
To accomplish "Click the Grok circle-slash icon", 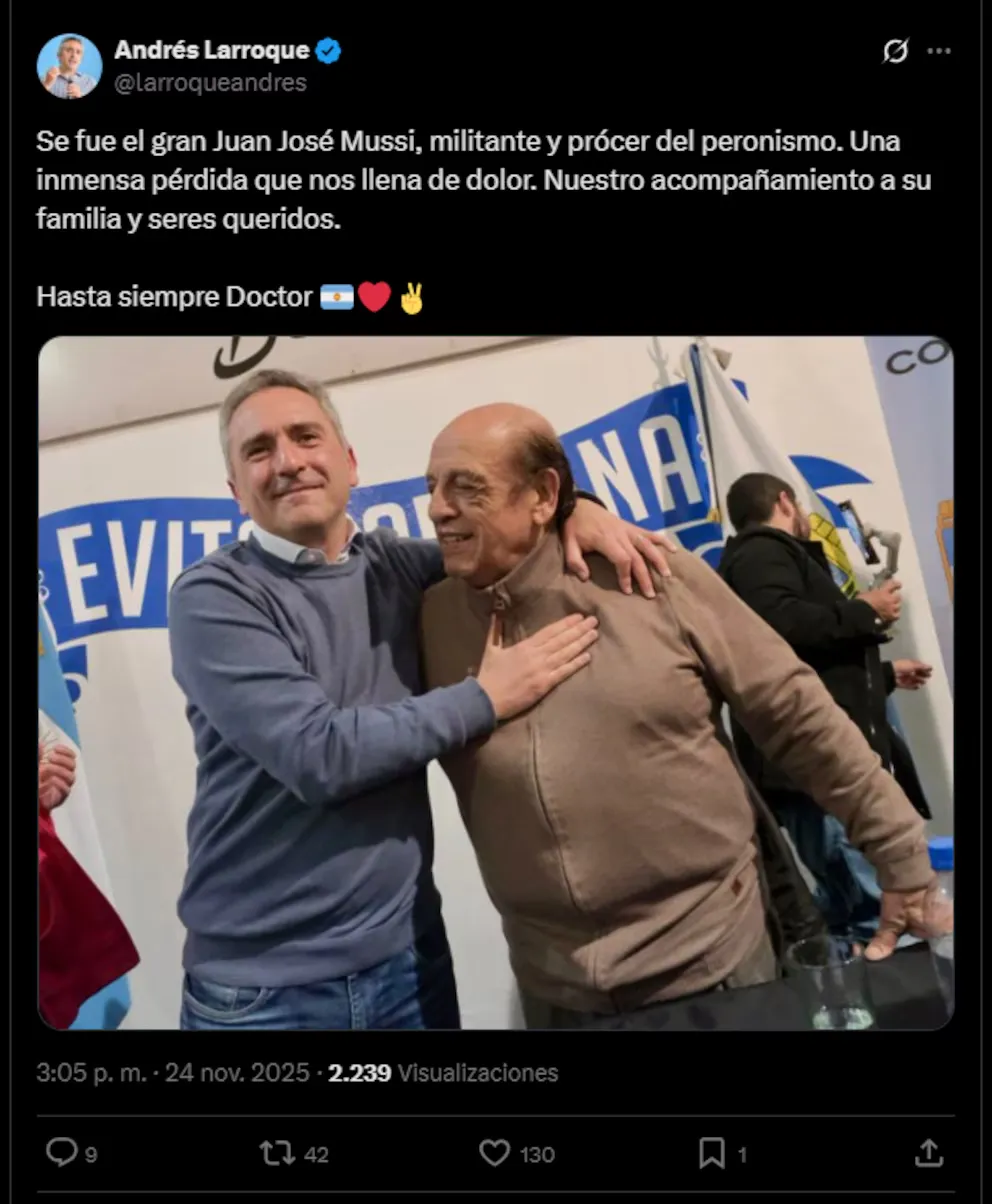I will (895, 52).
